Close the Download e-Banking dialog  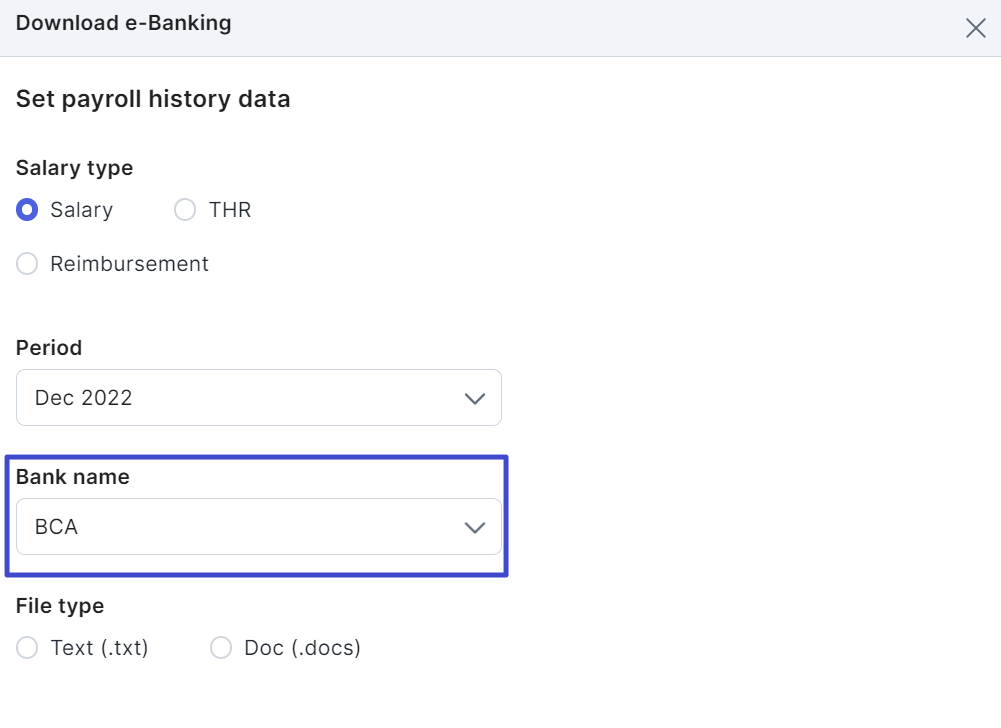(975, 28)
